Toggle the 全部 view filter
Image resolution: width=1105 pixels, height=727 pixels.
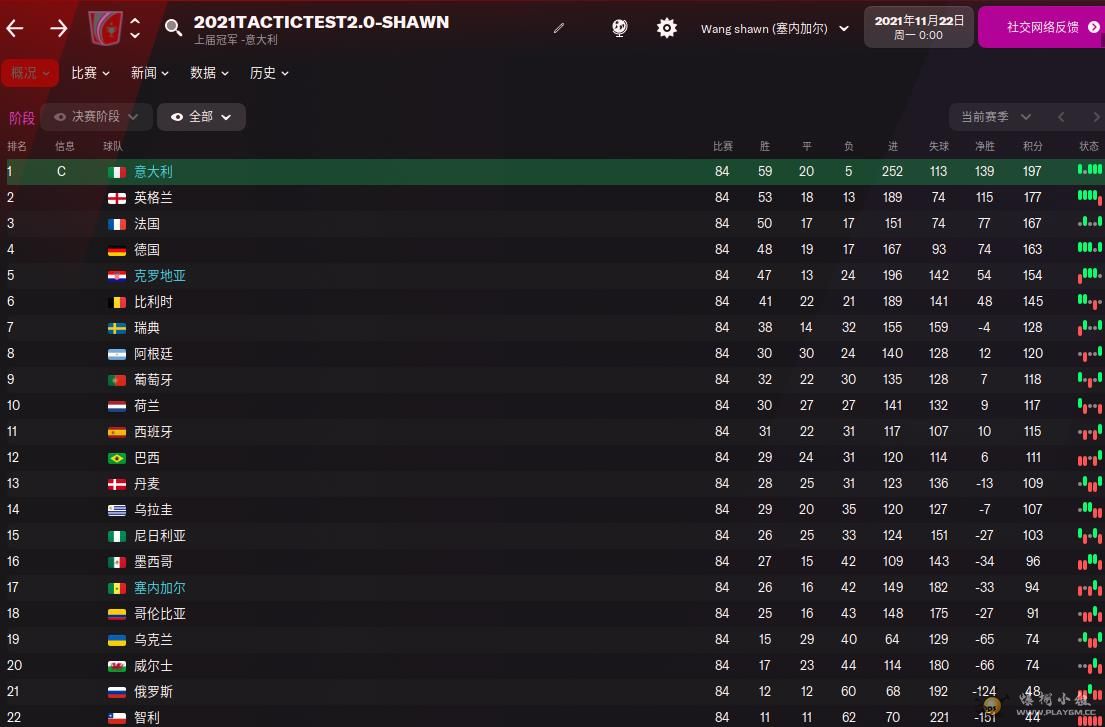201,117
